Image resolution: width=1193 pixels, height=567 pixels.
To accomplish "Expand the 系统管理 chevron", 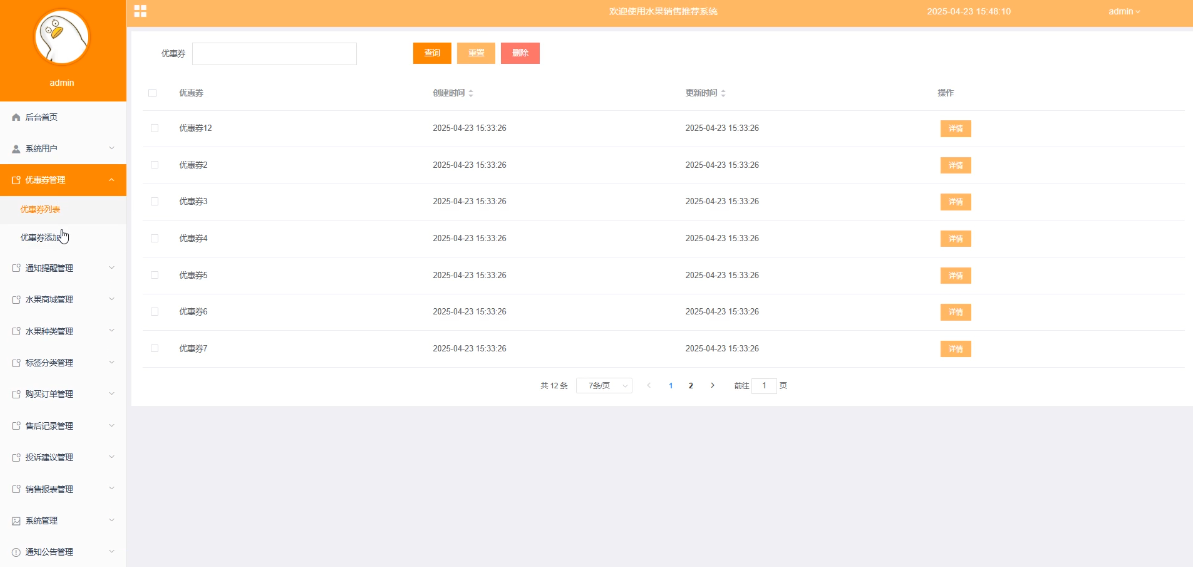I will point(112,521).
